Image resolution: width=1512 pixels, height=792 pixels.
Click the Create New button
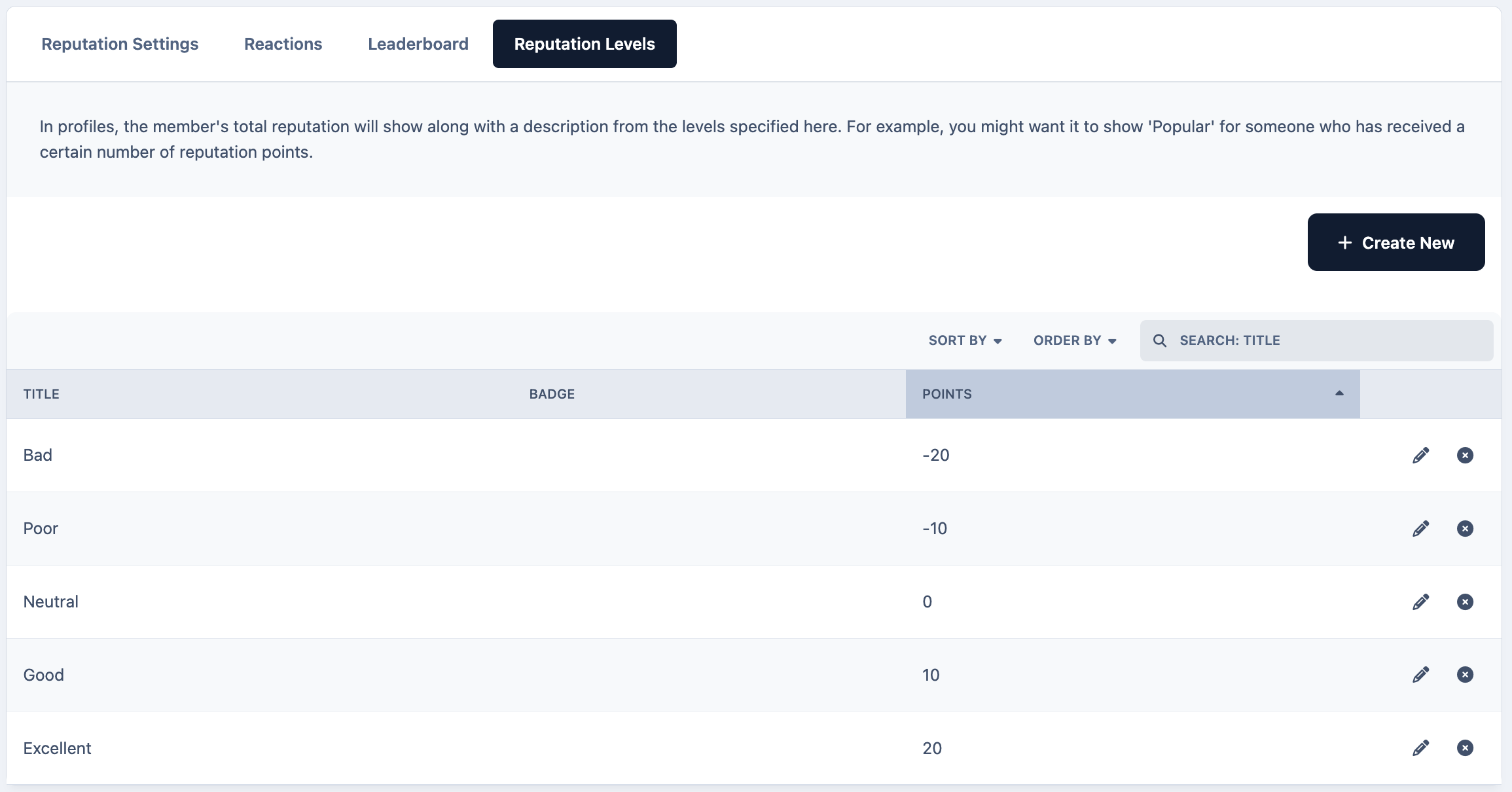tap(1396, 242)
